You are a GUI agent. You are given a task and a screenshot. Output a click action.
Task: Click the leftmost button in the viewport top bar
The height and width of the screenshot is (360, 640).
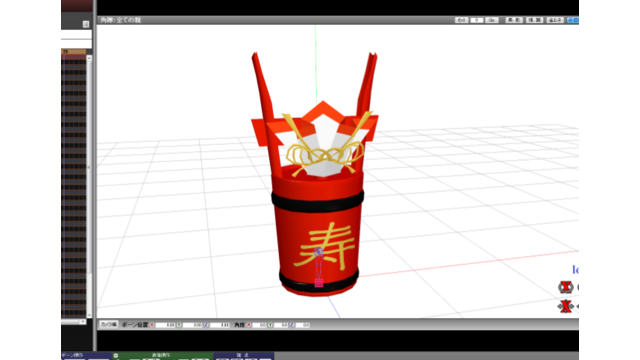coord(462,20)
